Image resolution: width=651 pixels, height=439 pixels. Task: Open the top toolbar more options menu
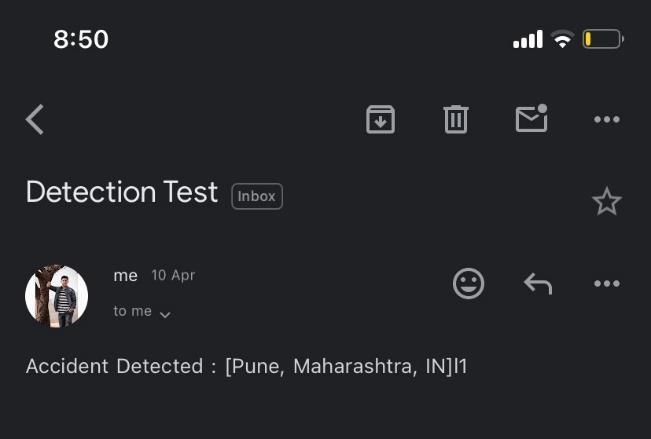point(607,120)
